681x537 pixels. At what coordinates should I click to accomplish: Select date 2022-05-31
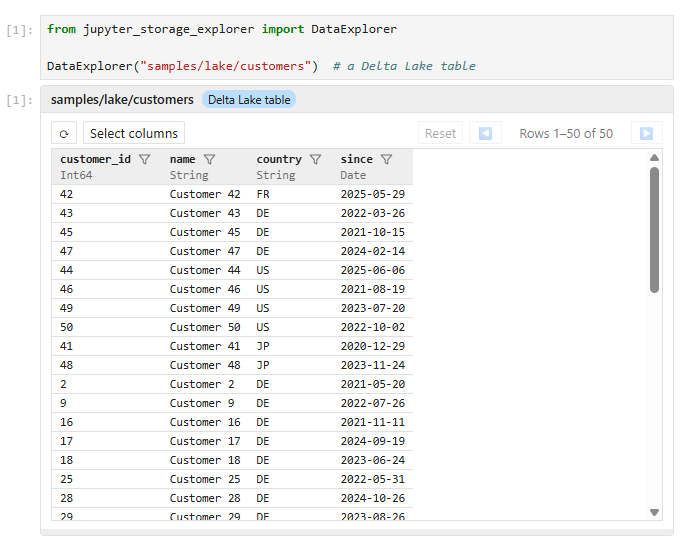(373, 479)
